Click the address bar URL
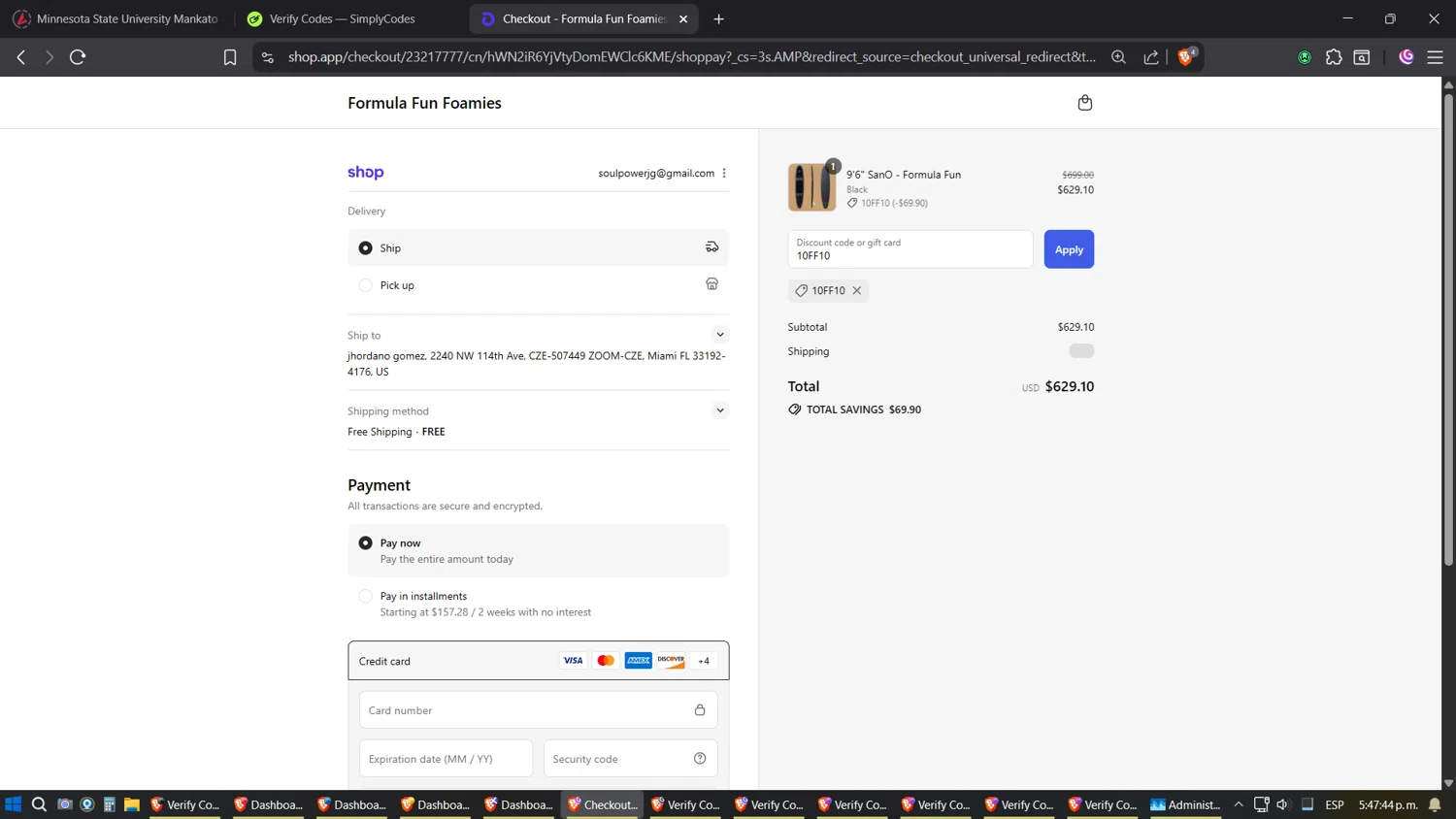This screenshot has height=819, width=1456. click(691, 57)
